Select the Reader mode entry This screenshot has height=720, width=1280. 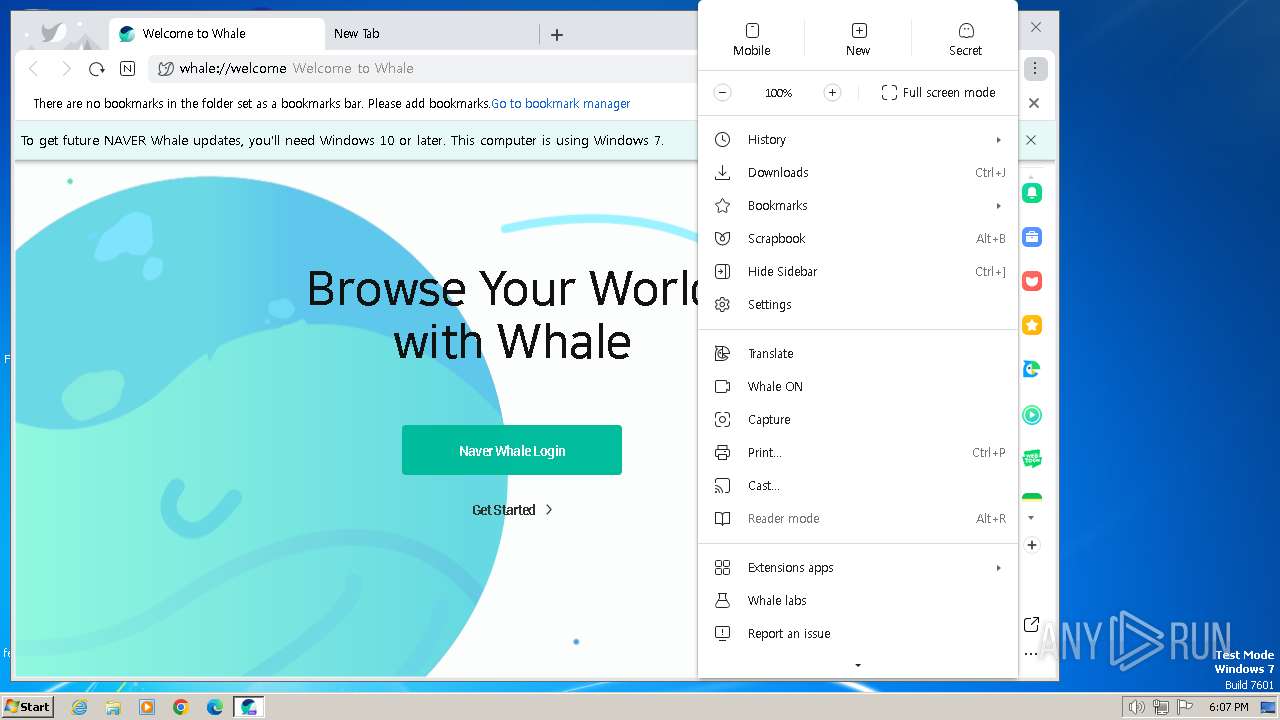[x=858, y=519]
